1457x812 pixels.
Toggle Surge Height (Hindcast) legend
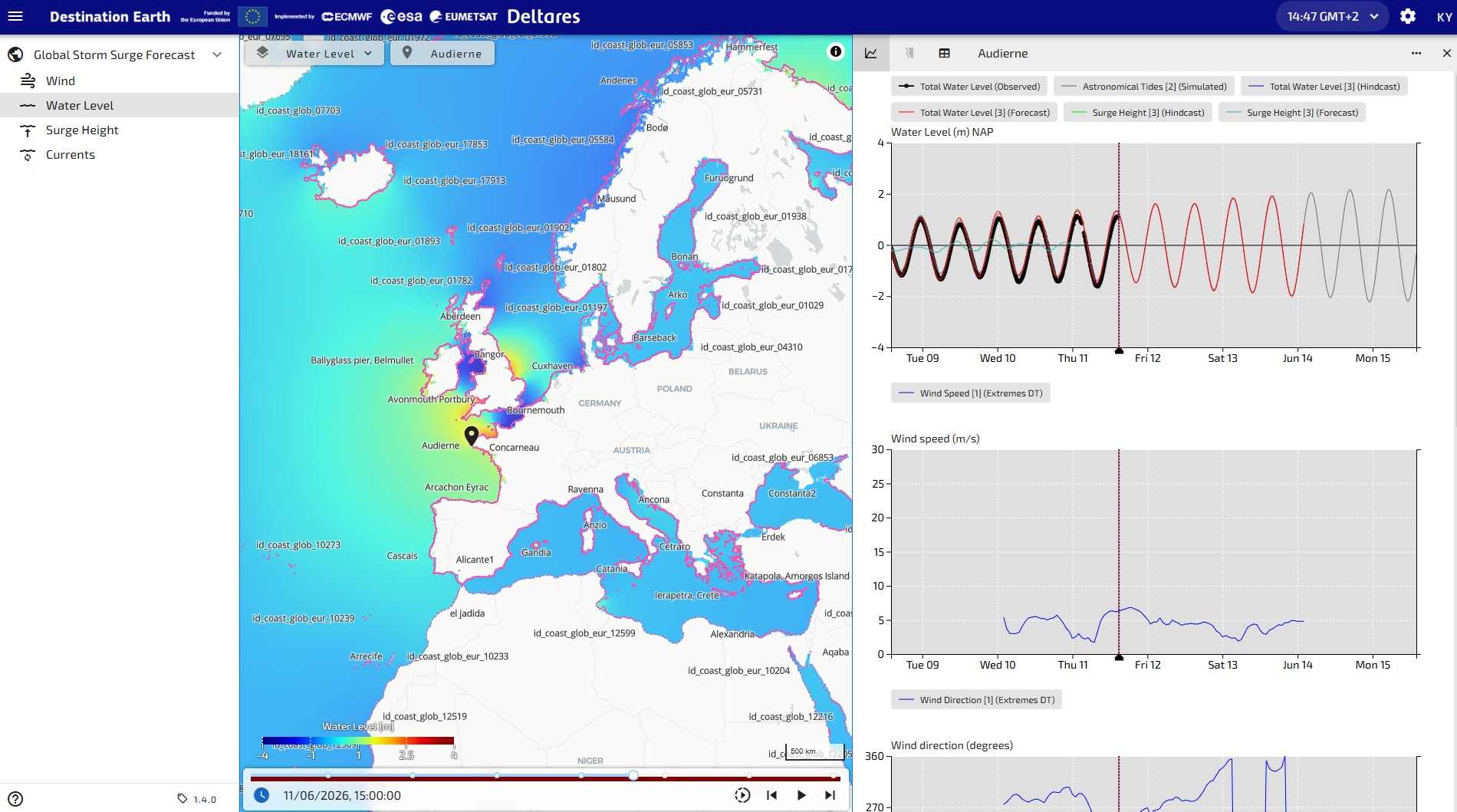tap(1138, 113)
